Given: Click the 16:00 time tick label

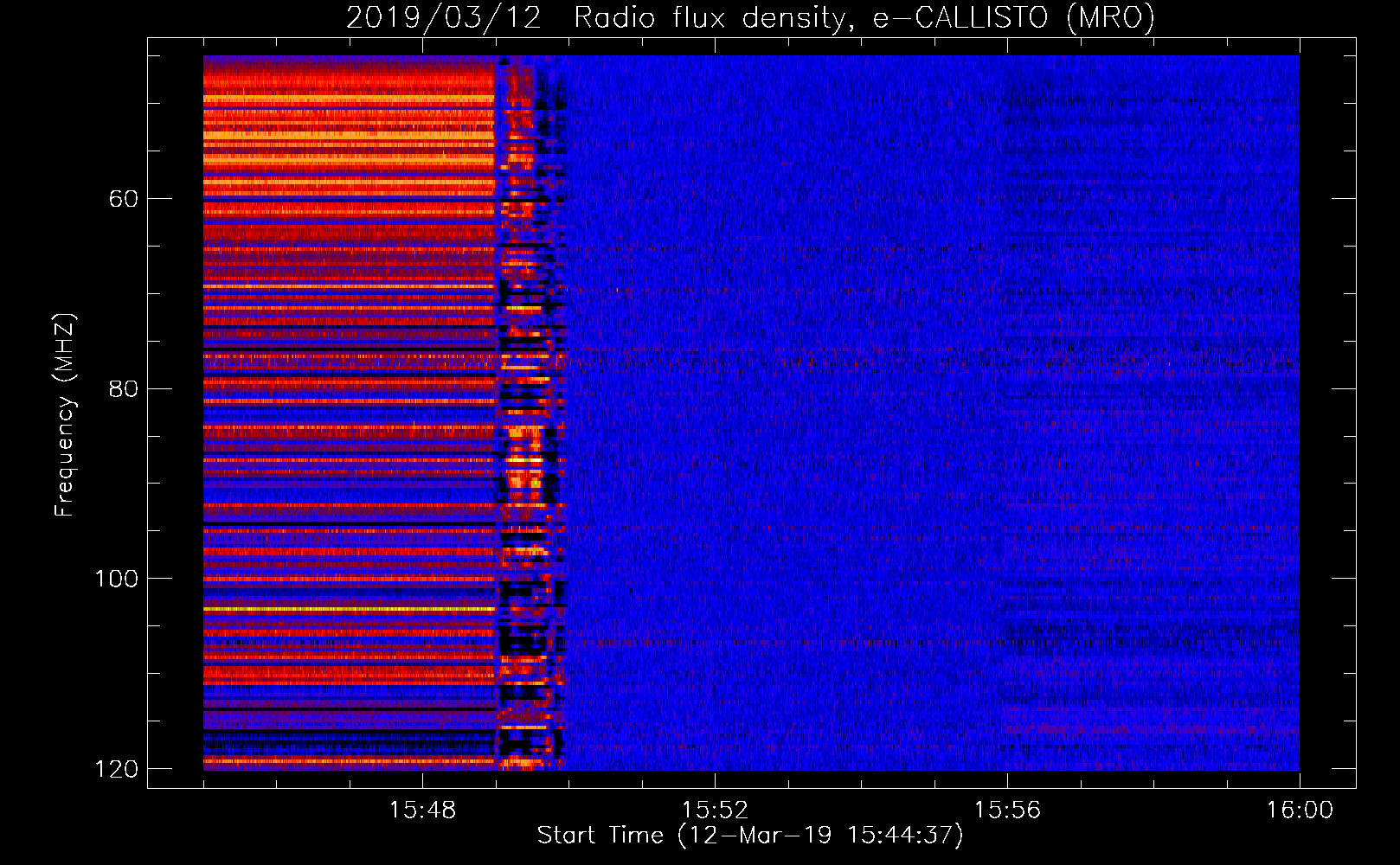Looking at the screenshot, I should [x=1300, y=811].
